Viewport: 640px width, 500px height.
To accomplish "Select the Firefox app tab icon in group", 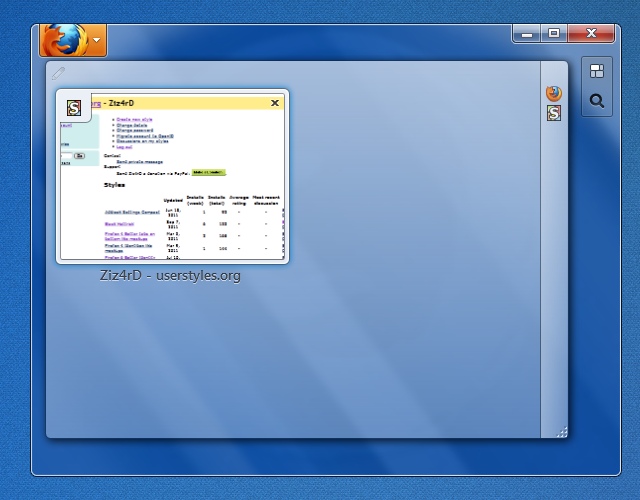I will [554, 93].
